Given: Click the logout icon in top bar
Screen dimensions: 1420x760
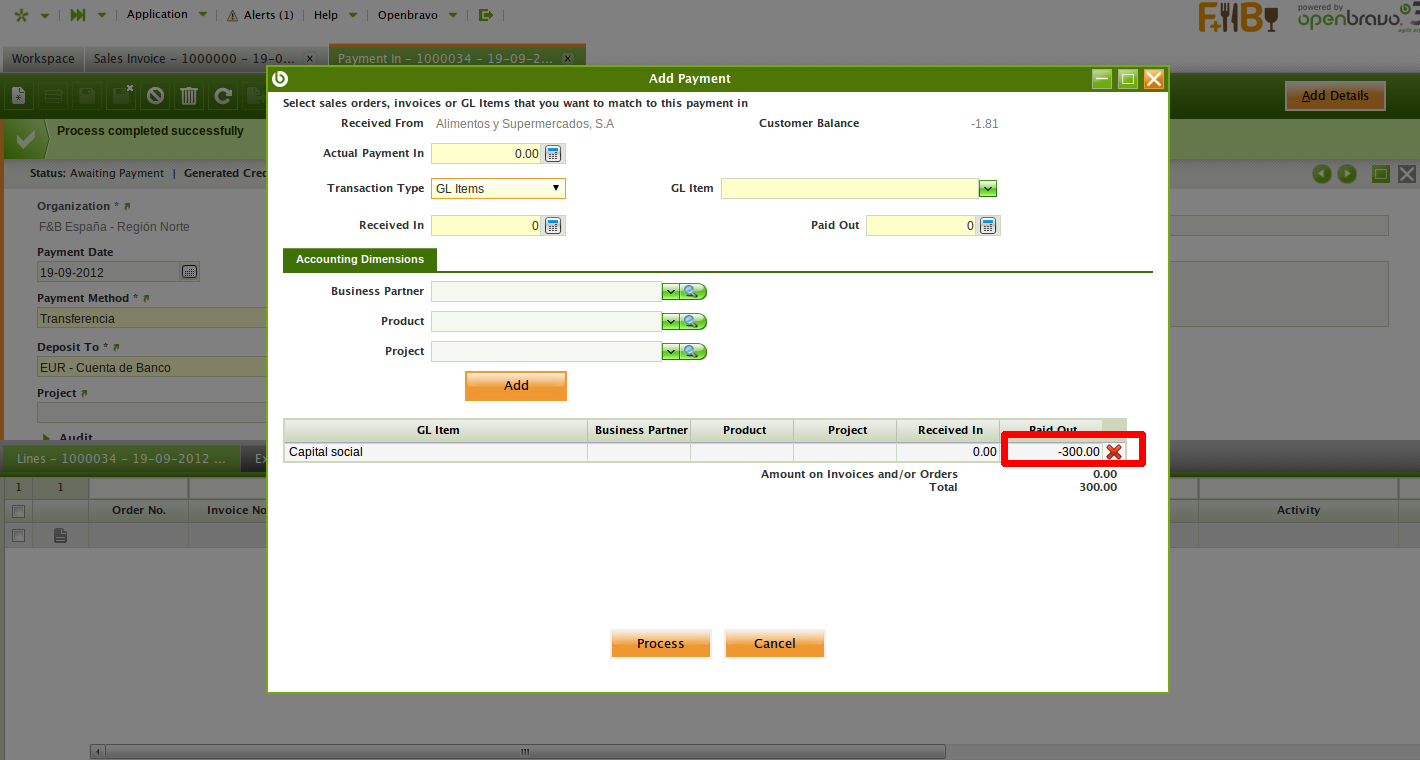Looking at the screenshot, I should pos(486,15).
